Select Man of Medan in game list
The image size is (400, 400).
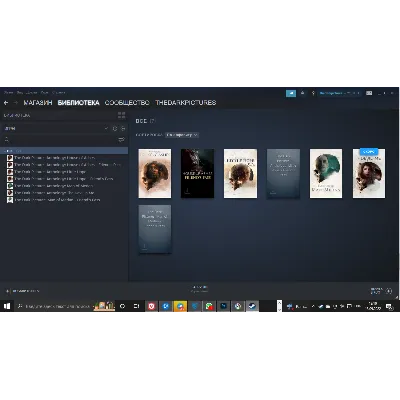(50, 186)
